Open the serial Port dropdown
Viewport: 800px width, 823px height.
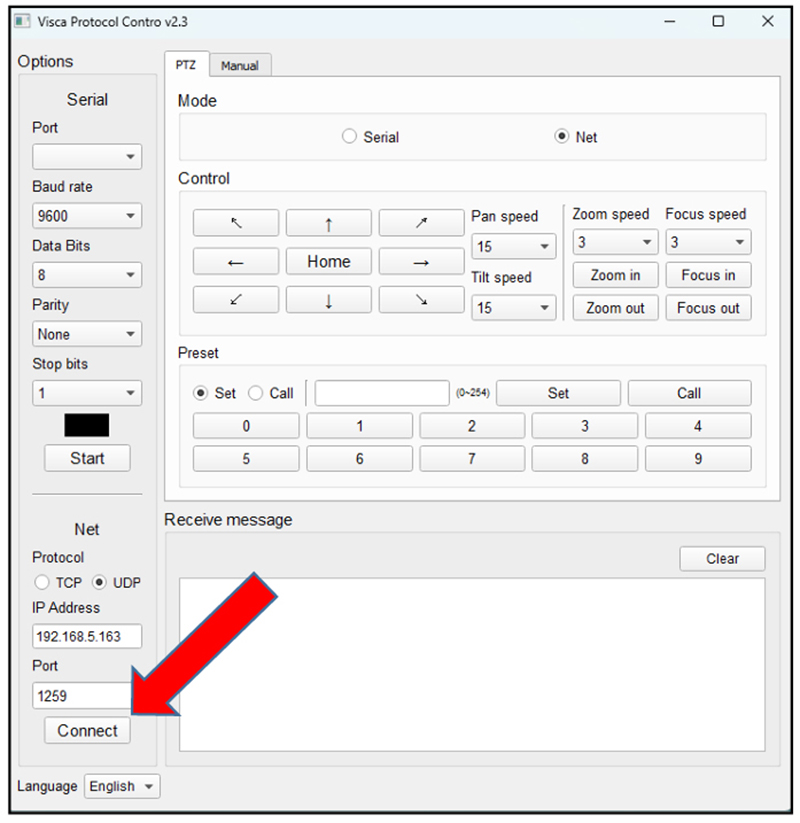coord(87,156)
